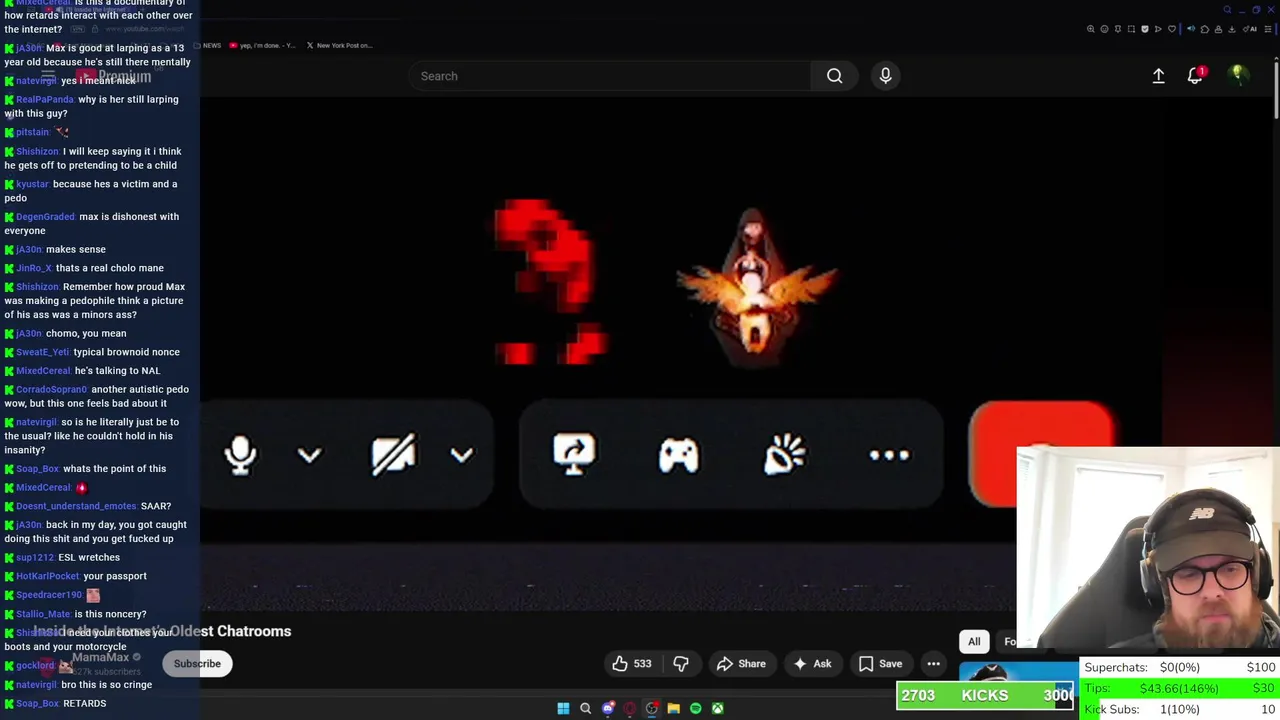
Task: Click the pinboard pin toolbar icon
Action: click(x=1118, y=29)
